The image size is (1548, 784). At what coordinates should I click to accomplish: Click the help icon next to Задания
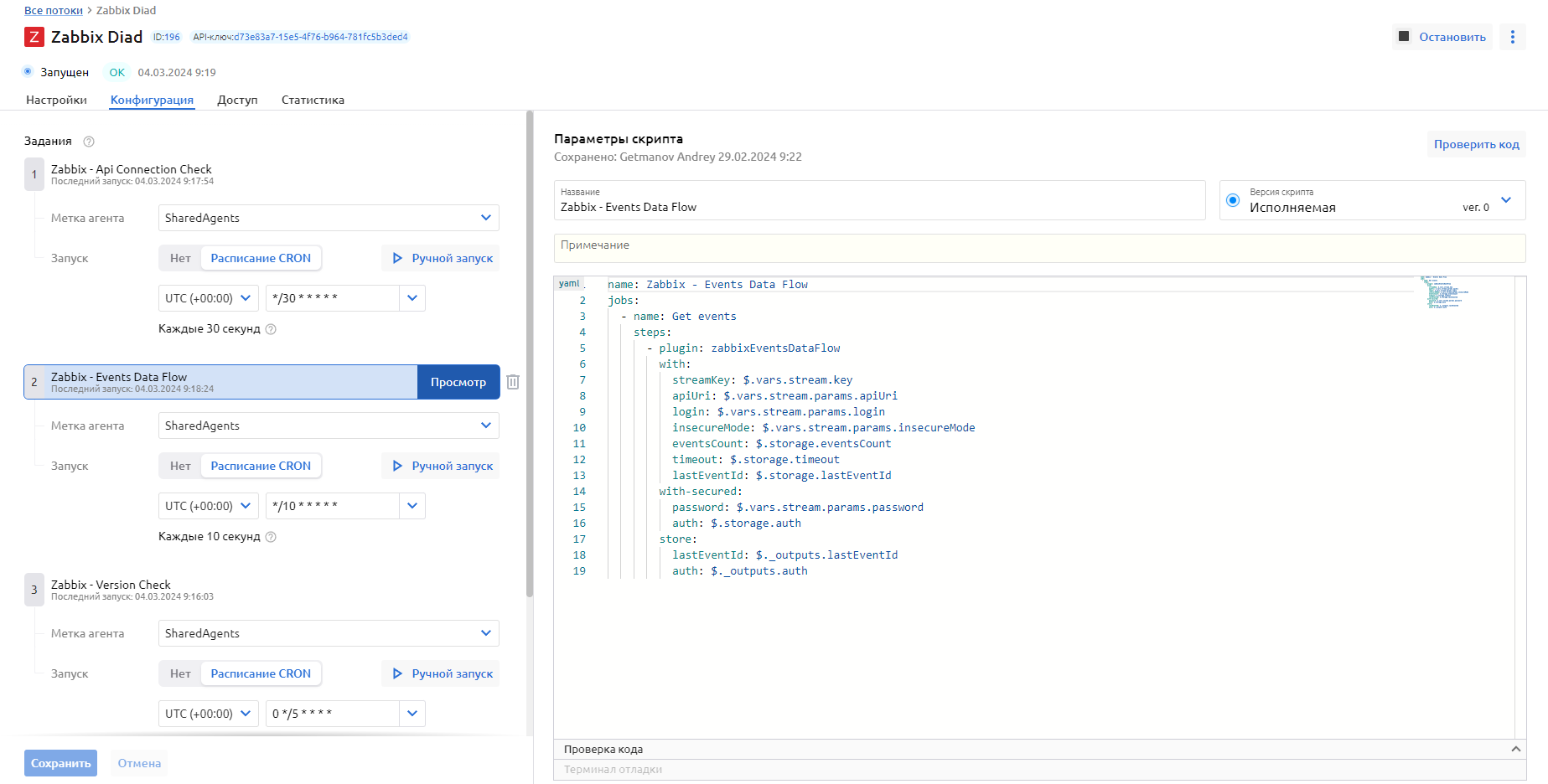89,142
